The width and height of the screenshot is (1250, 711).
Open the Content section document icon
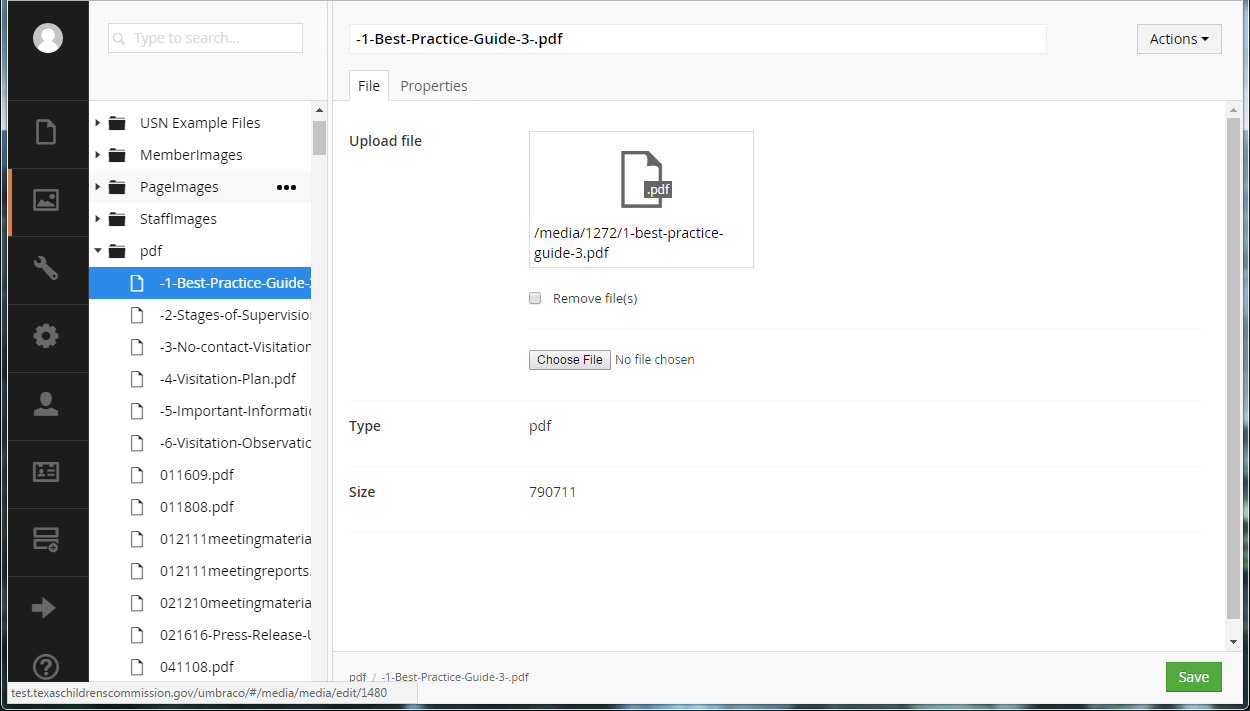coord(46,132)
